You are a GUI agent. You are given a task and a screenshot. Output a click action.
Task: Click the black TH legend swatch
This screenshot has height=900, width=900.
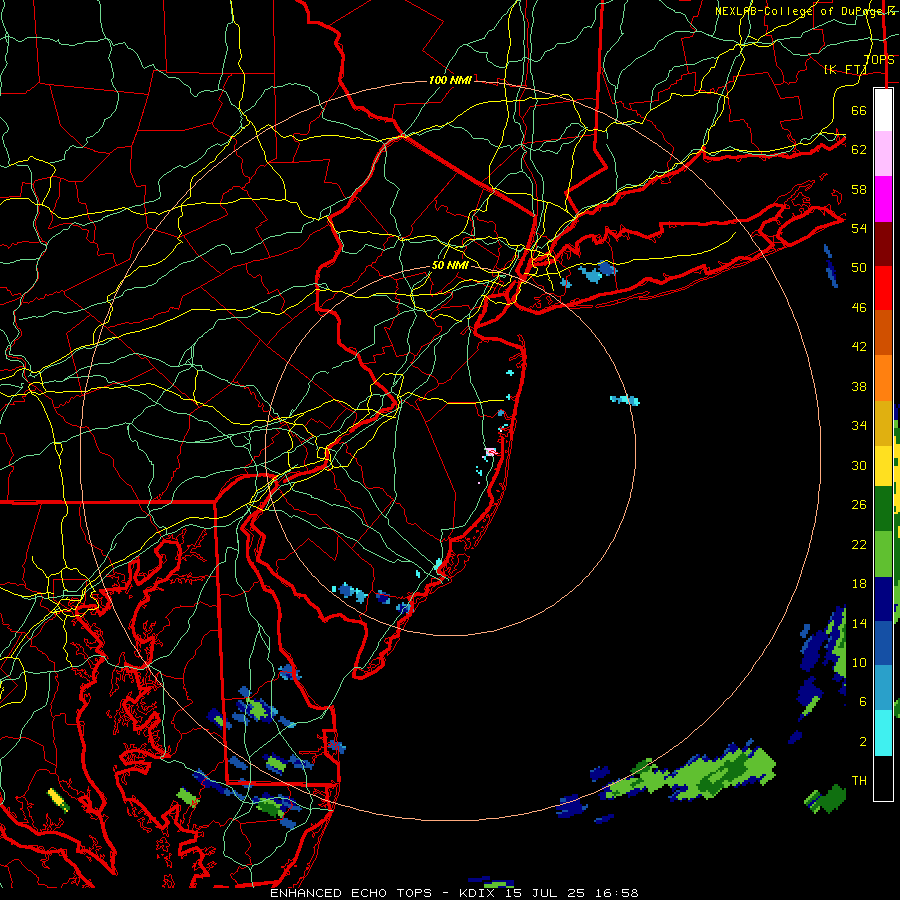tap(883, 778)
